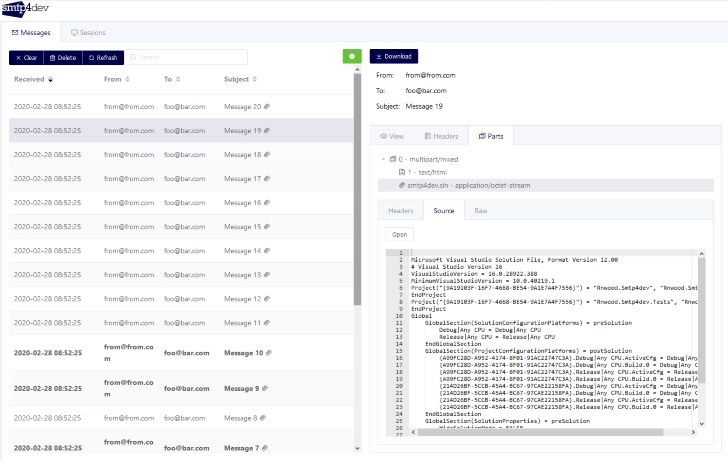The image size is (728, 460).
Task: Switch to the Sessions tab
Action: click(x=88, y=32)
